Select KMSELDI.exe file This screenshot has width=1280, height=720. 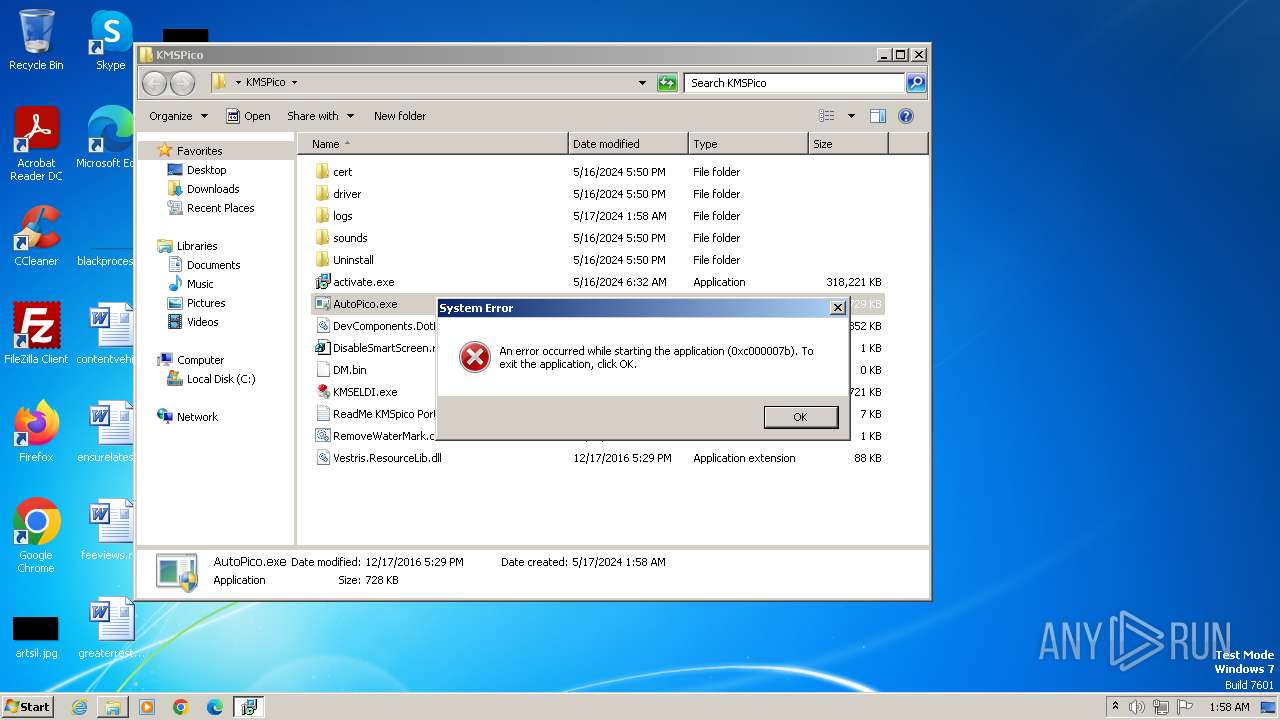365,392
